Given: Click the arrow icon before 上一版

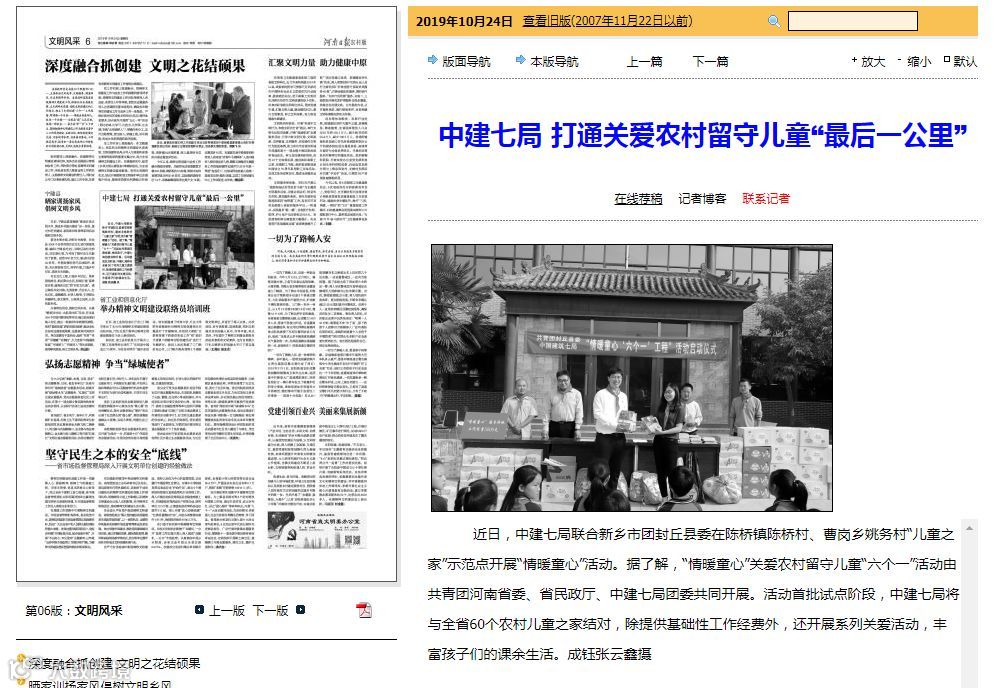Looking at the screenshot, I should [199, 610].
